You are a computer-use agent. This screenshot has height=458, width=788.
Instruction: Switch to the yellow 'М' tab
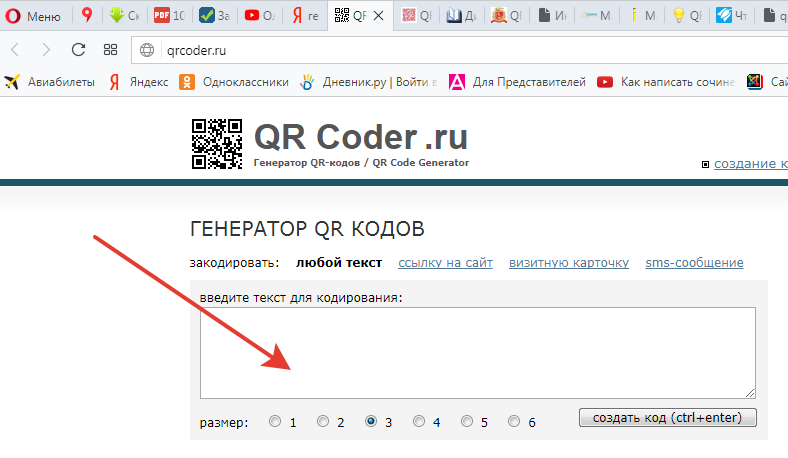click(642, 16)
